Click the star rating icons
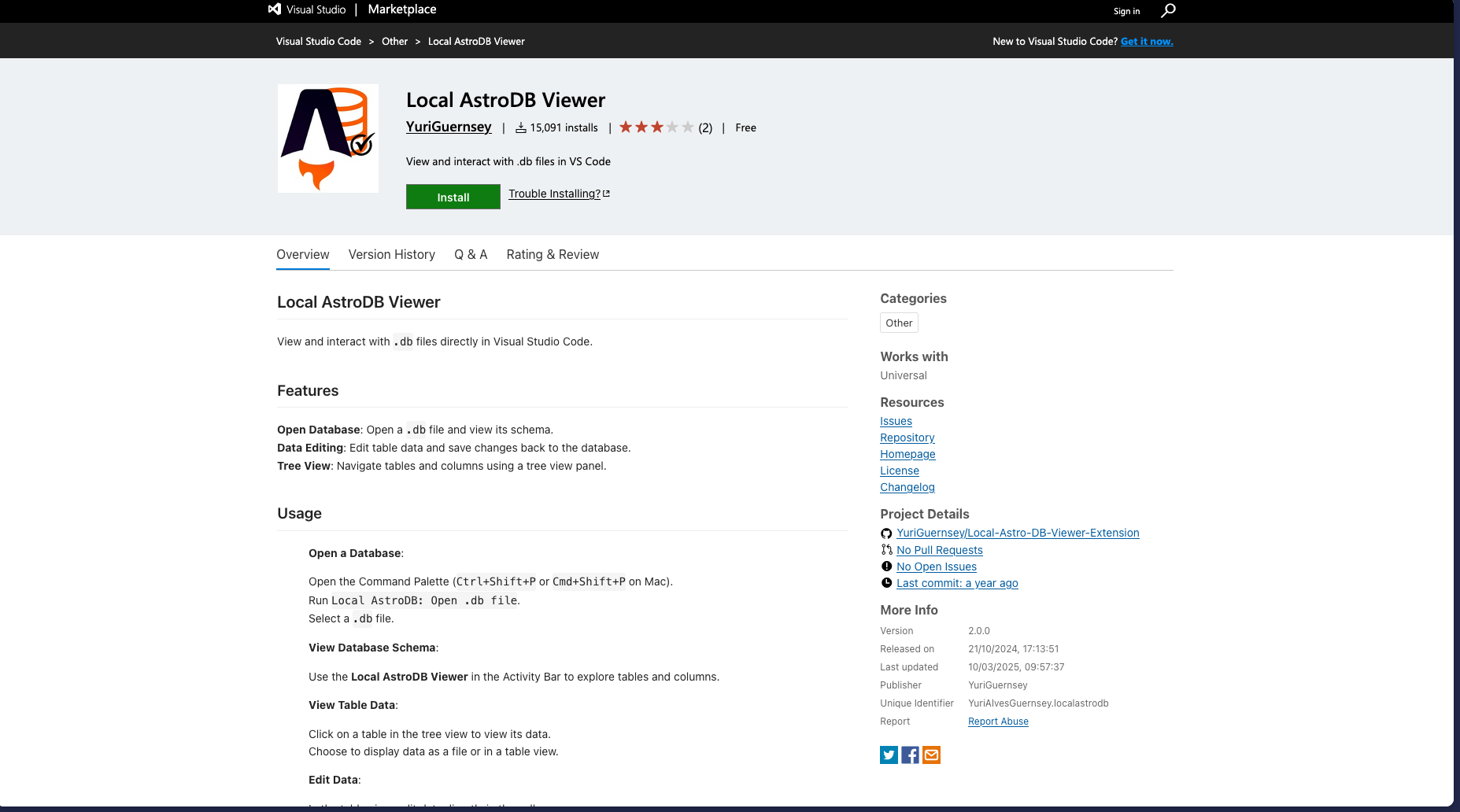 point(656,127)
